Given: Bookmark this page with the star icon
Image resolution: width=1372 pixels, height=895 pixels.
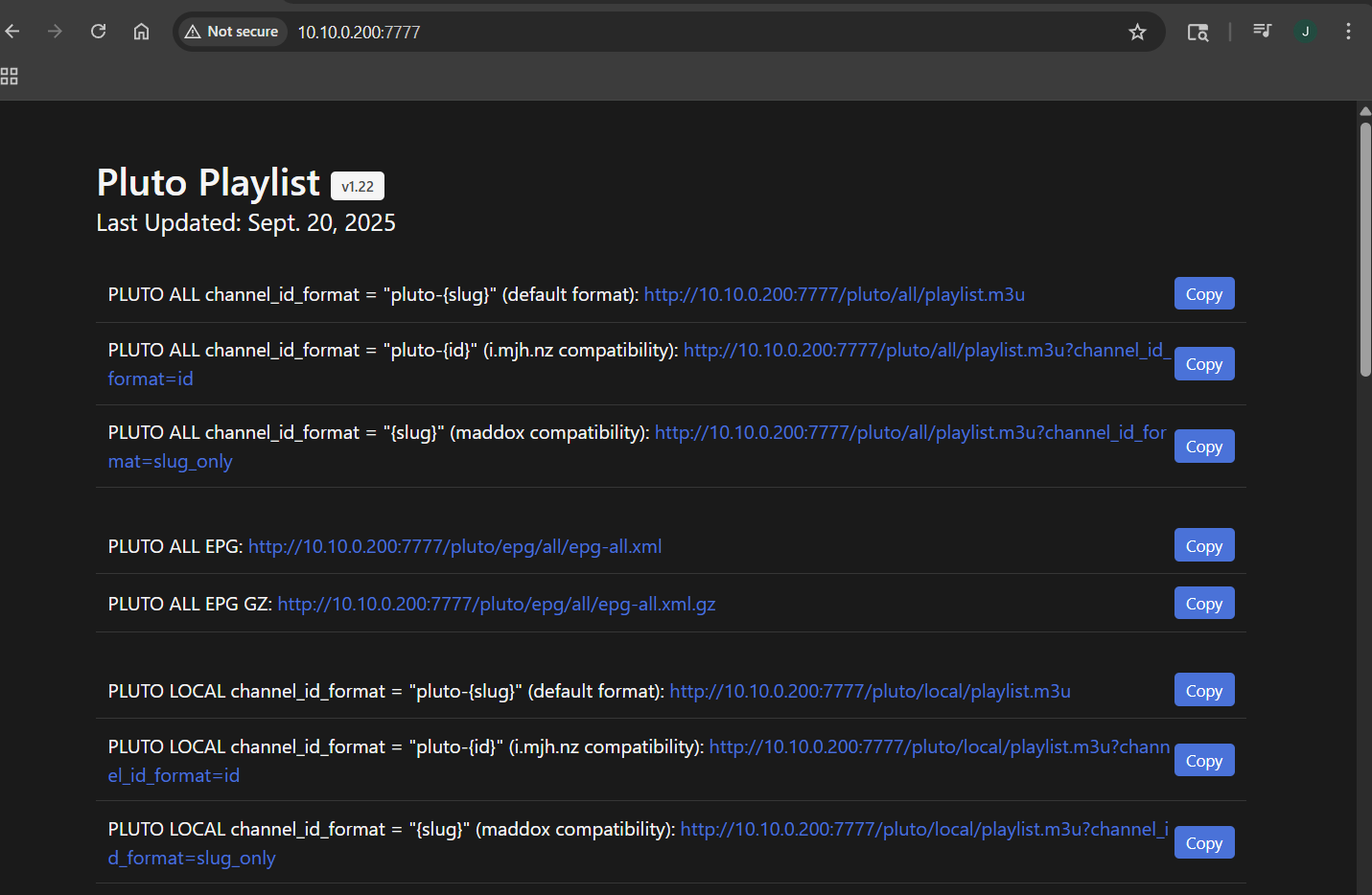Looking at the screenshot, I should coord(1137,33).
